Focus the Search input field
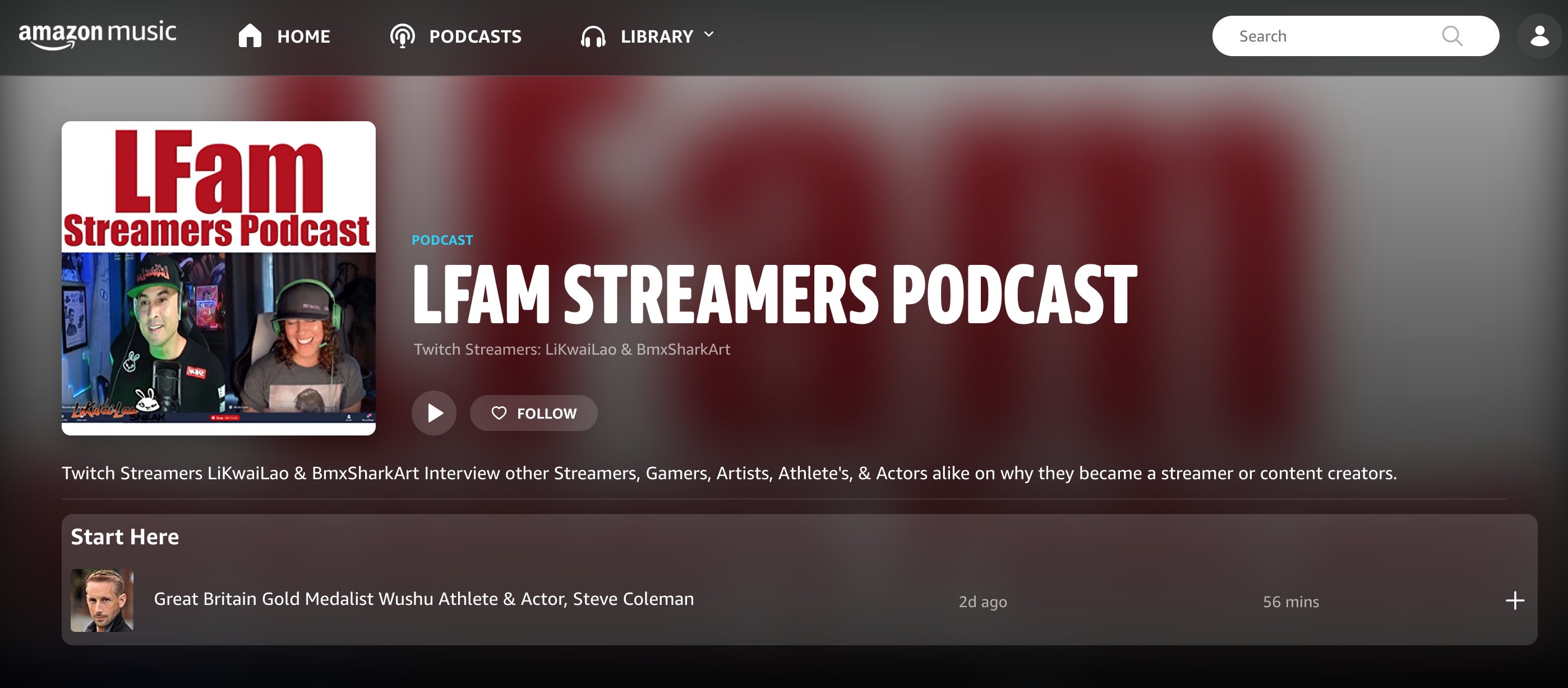This screenshot has height=688, width=1568. pos(1355,36)
